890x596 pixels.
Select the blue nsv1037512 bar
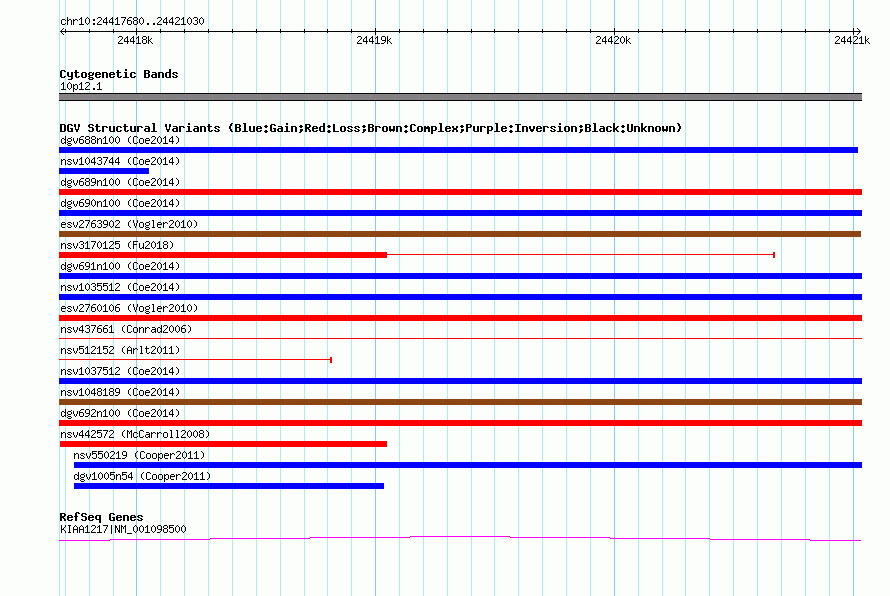point(460,381)
